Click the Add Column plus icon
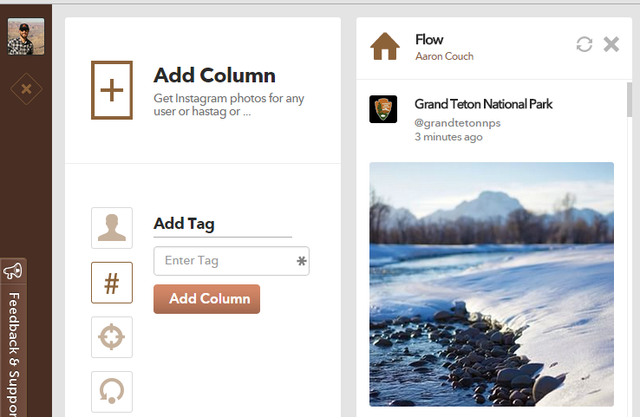This screenshot has width=640, height=417. click(x=112, y=90)
